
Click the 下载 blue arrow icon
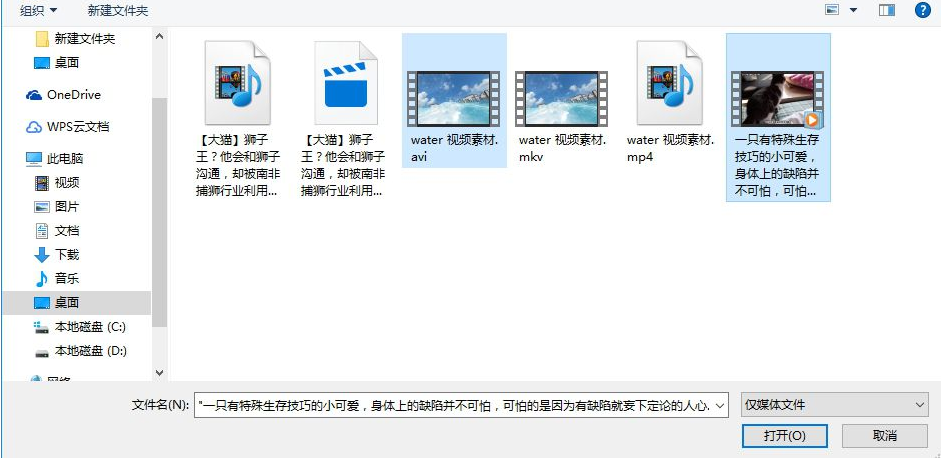(41, 255)
